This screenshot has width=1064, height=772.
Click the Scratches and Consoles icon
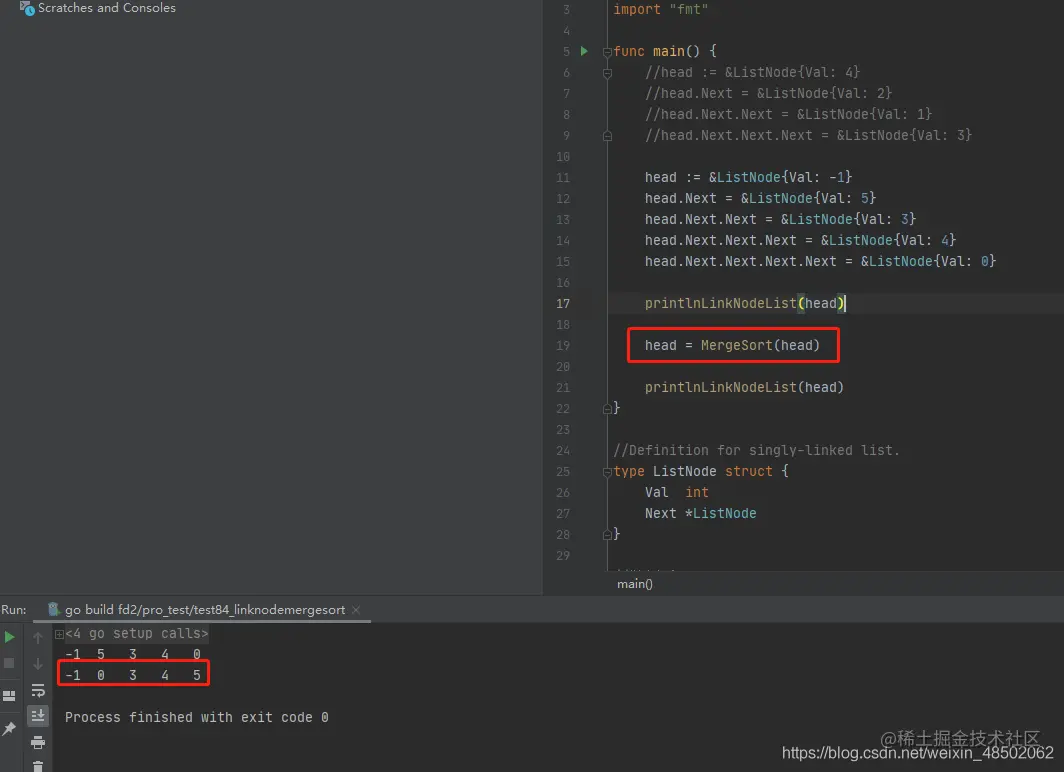point(27,8)
